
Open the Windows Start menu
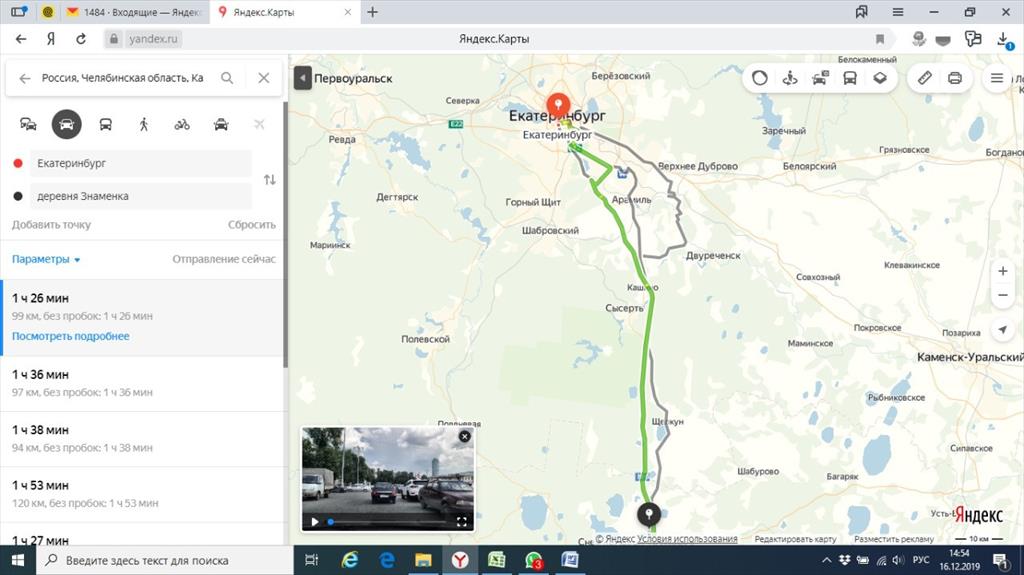click(x=18, y=560)
